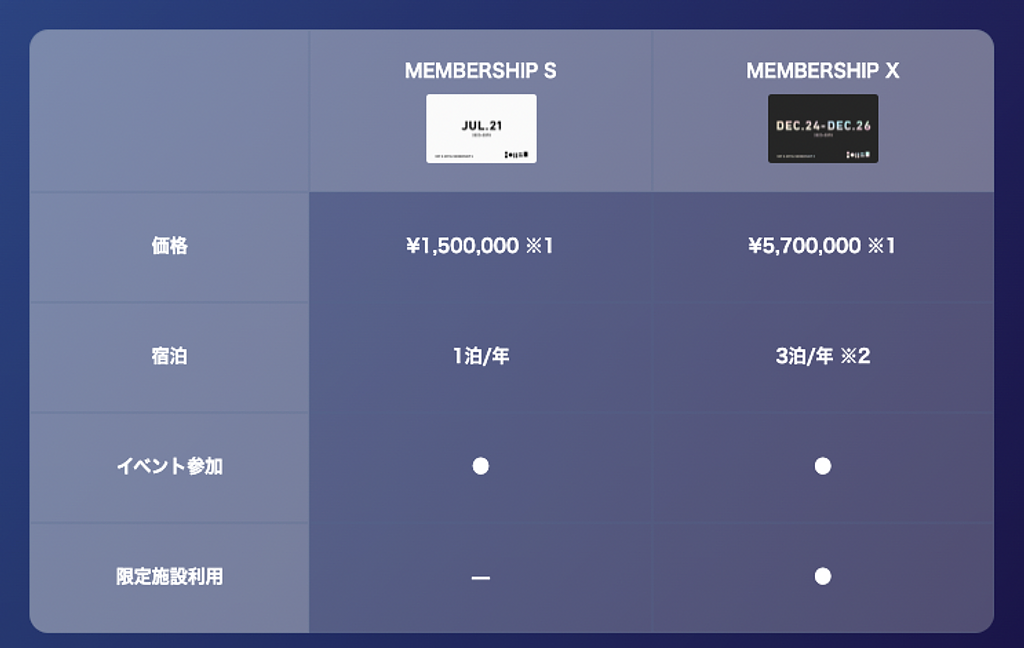Click the ※2 footnote mark beside 3泊/年

click(x=856, y=356)
